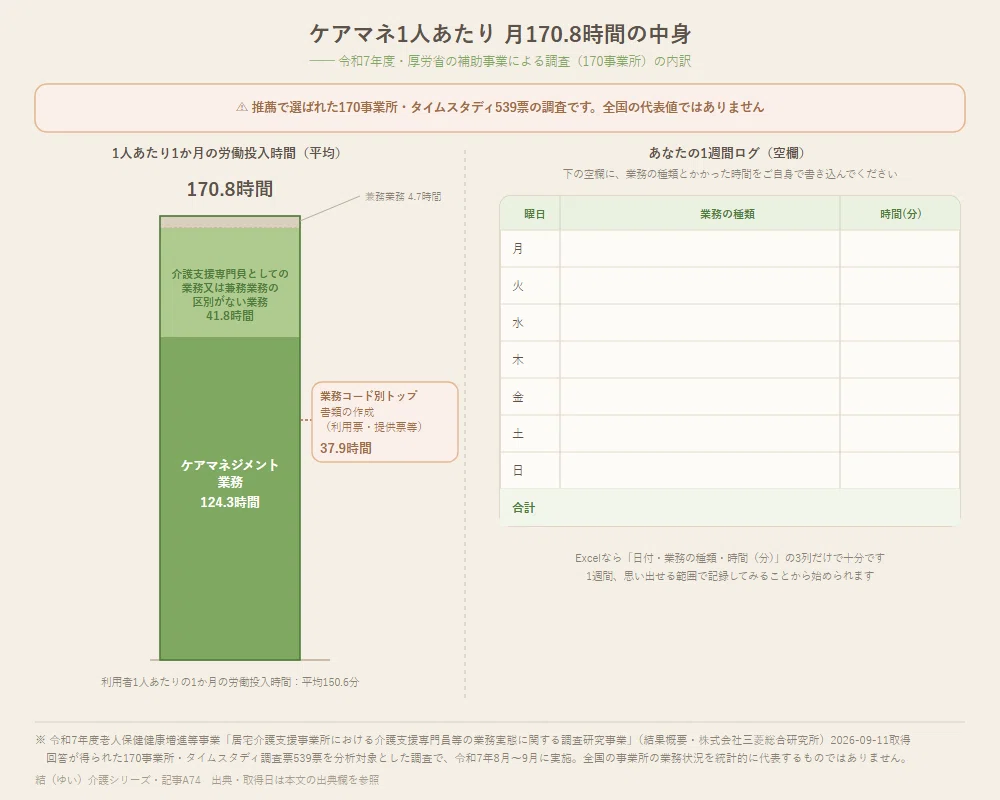Select the line starting with "1週間、思い出せる範囲で記録"
The width and height of the screenshot is (1000, 800).
click(730, 575)
